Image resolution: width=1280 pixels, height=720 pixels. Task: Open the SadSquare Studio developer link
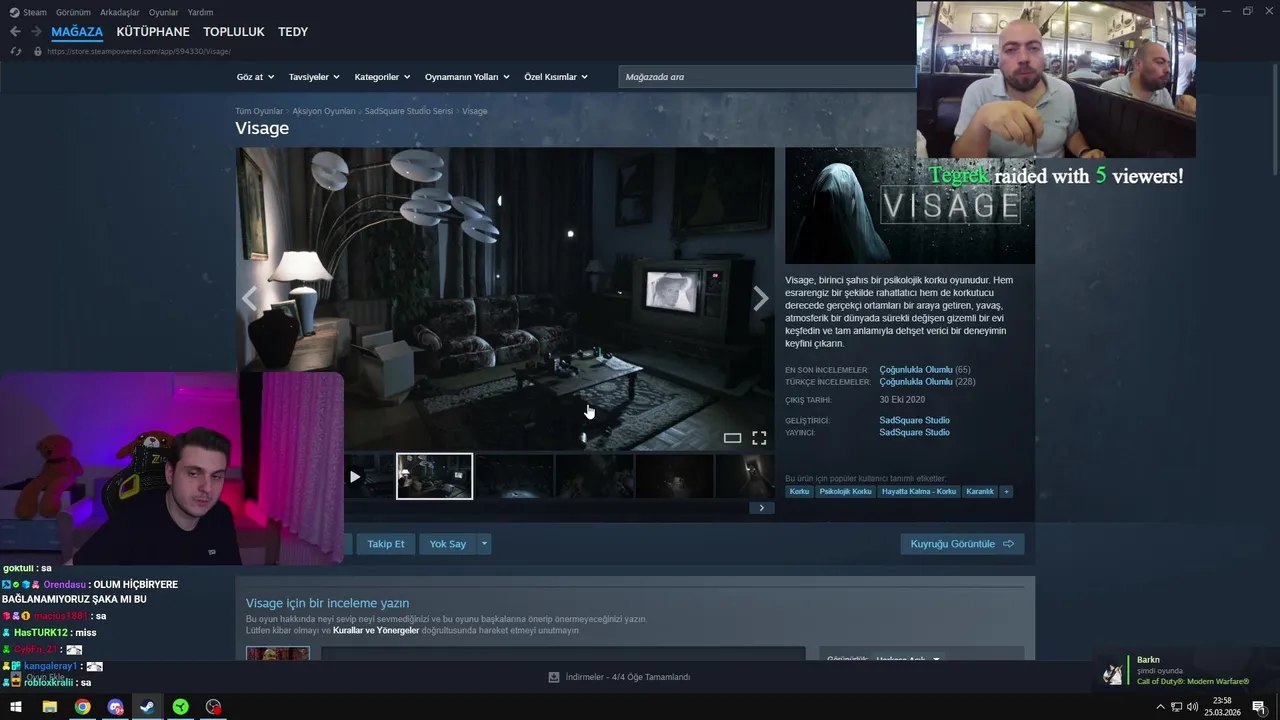(914, 420)
